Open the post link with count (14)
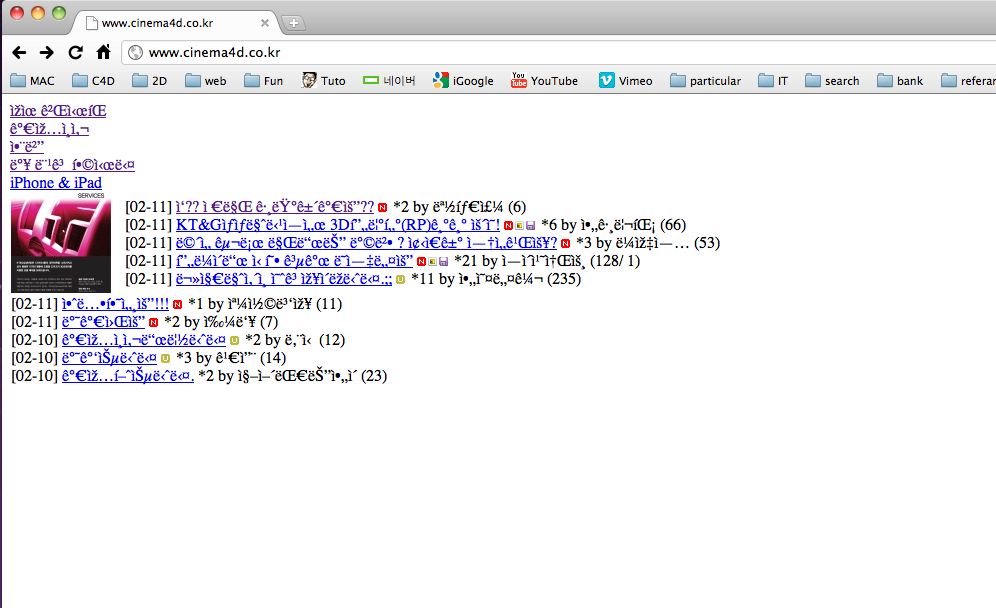 pos(109,358)
